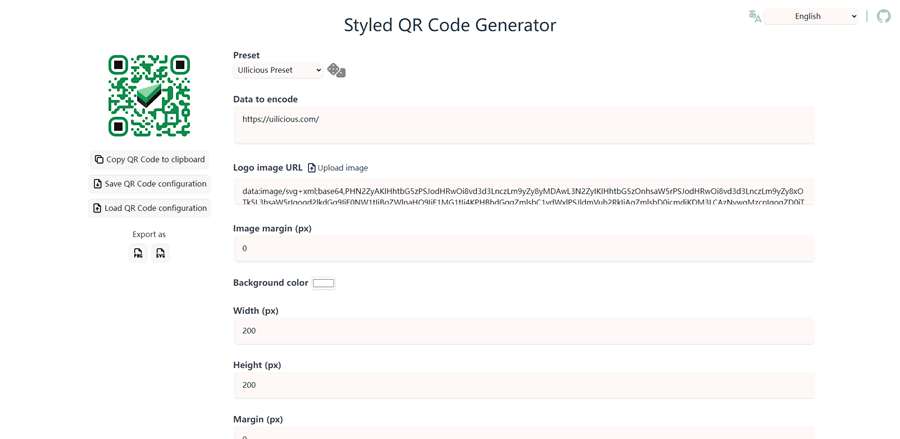
Task: Export the QR code as SVG
Action: 160,253
